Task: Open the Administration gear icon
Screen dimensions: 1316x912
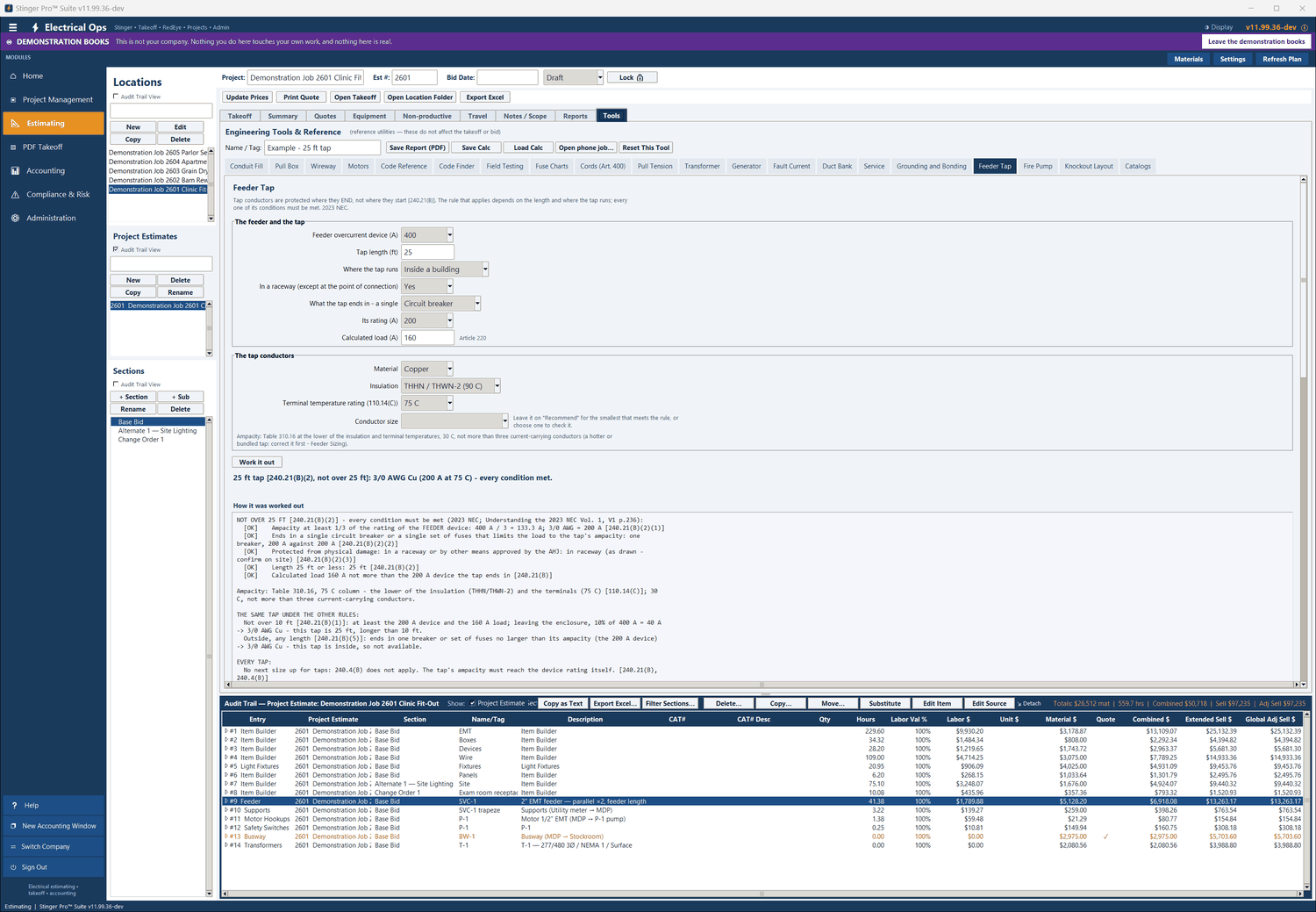Action: 15,219
